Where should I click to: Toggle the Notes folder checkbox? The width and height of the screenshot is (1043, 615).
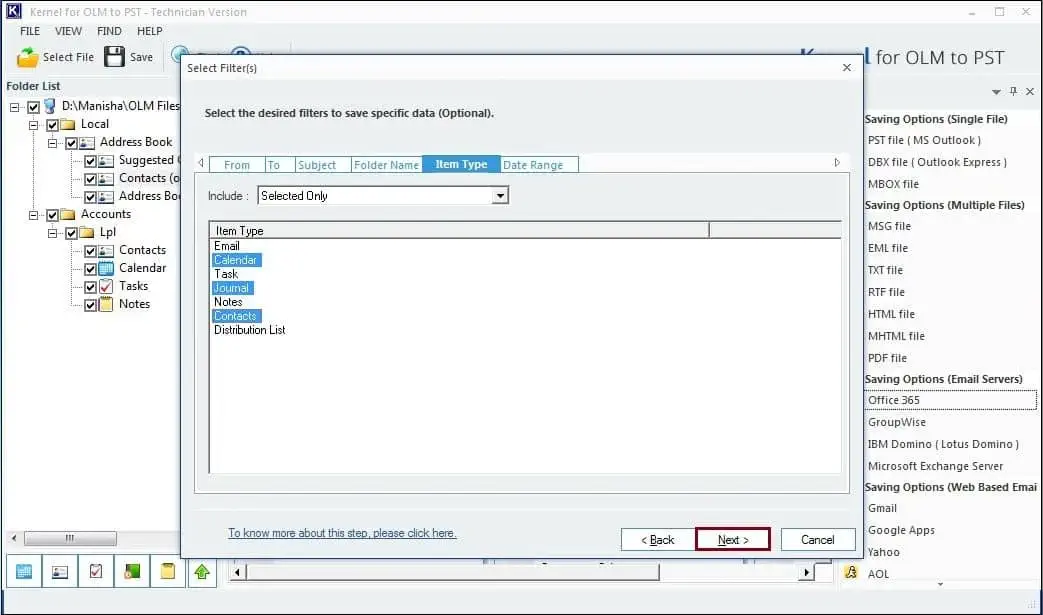point(90,305)
